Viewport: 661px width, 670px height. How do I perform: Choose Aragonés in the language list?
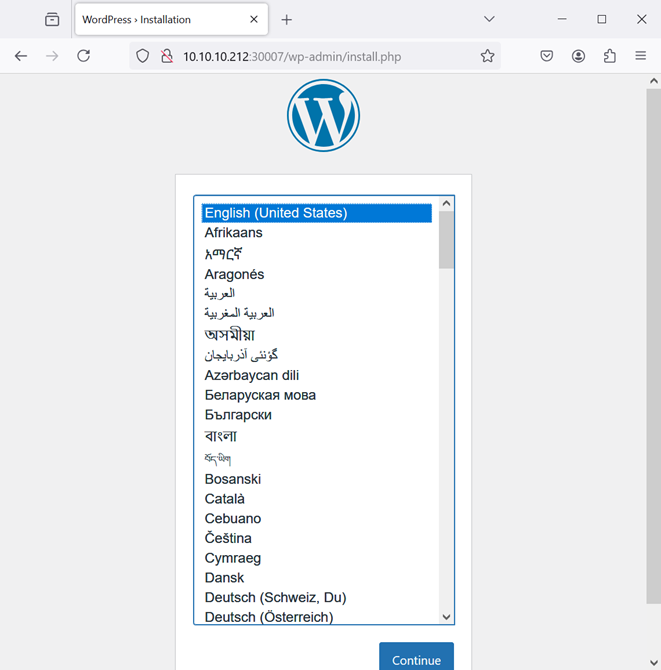point(317,274)
